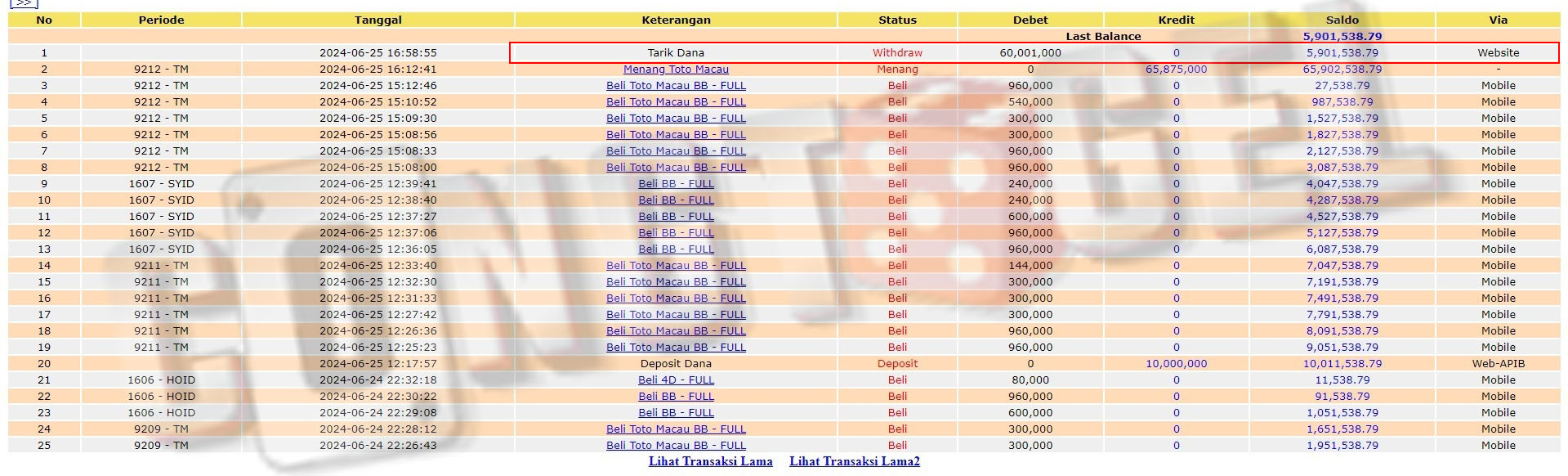1568x476 pixels.
Task: Click the 65,875,000 kredit amount
Action: [x=1176, y=70]
